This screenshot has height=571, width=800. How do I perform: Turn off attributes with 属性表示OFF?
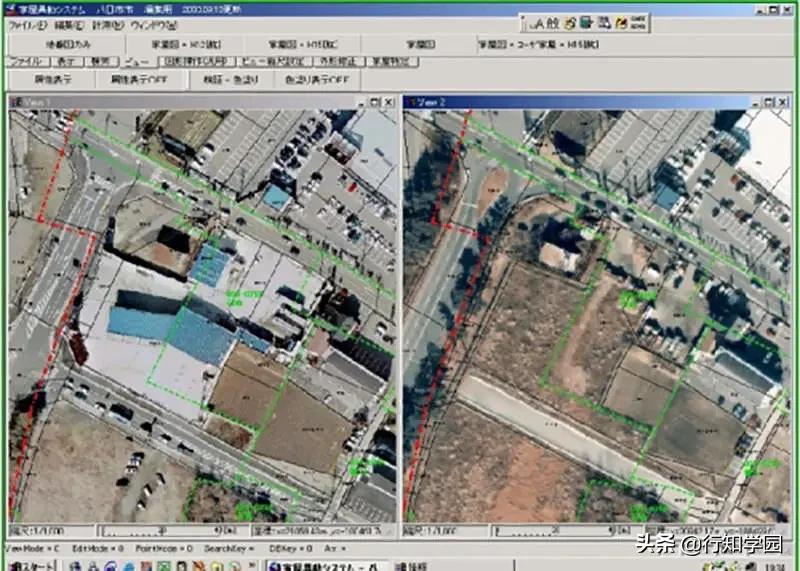pyautogui.click(x=140, y=80)
